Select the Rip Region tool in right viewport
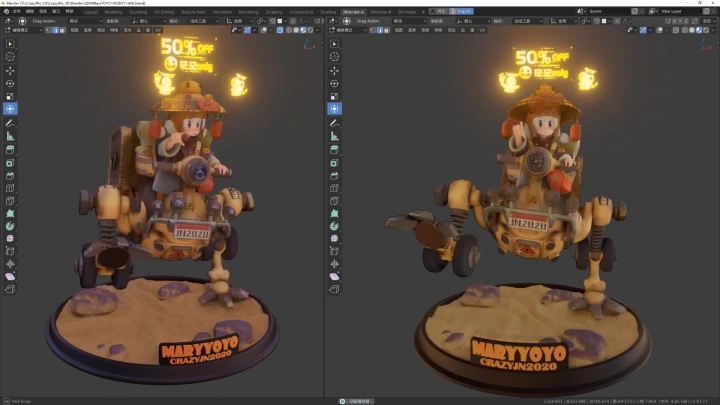 pos(334,289)
